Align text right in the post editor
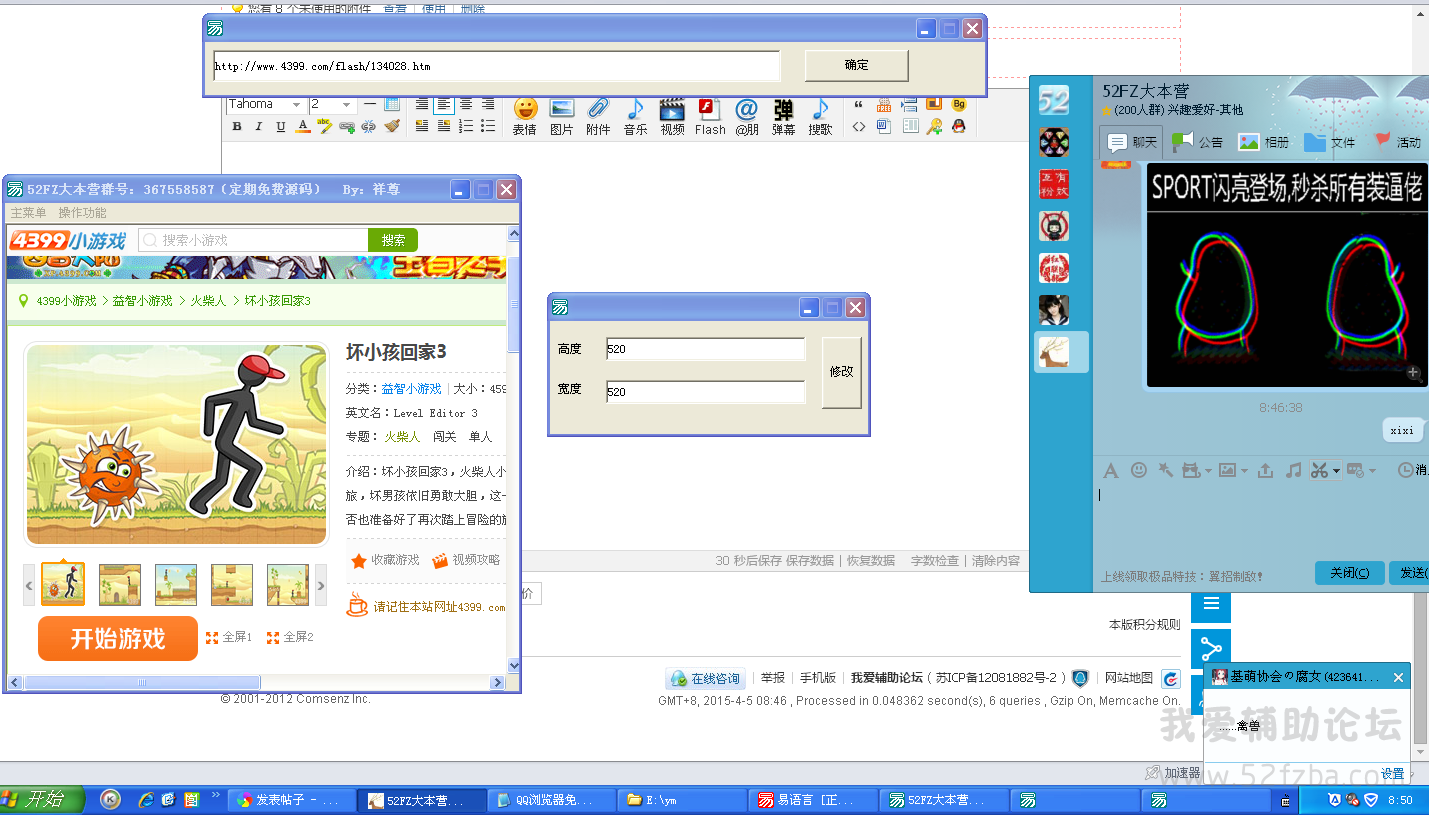 tap(488, 104)
